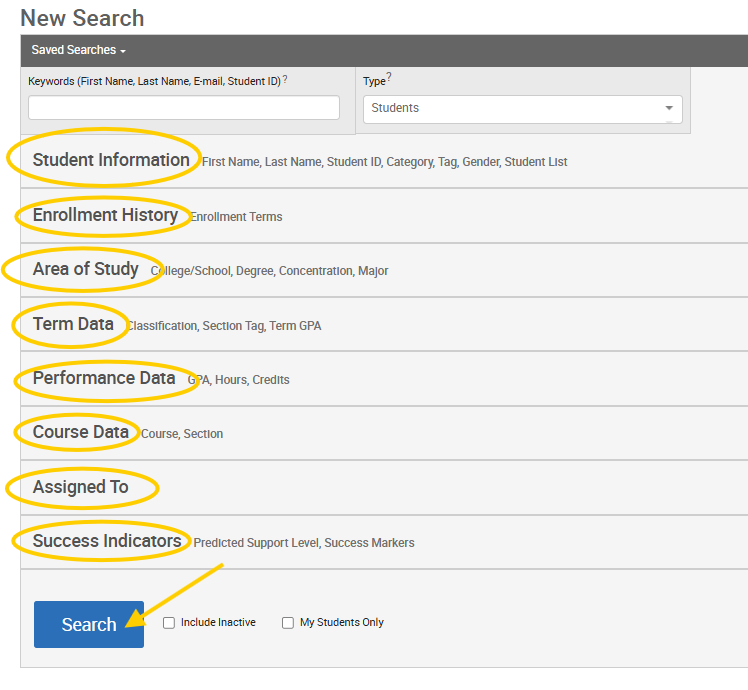Click the Type help question mark icon
Image resolution: width=748 pixels, height=690 pixels.
(389, 78)
